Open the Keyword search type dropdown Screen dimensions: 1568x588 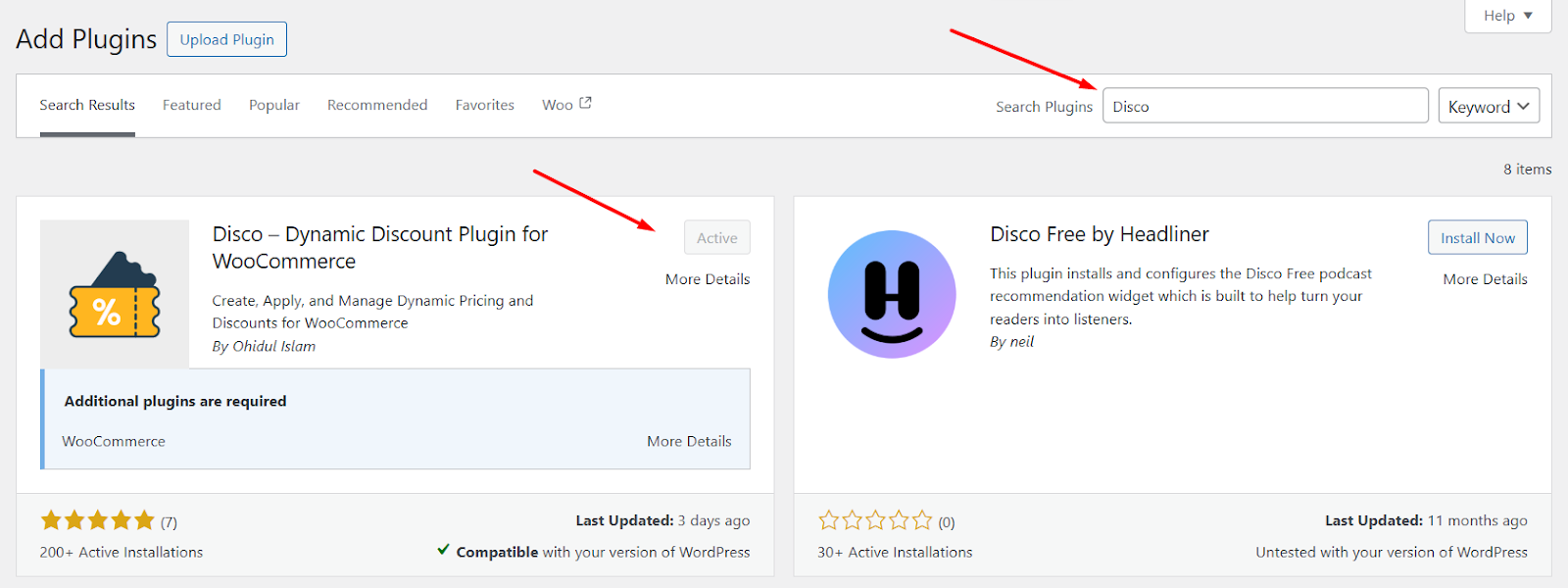coord(1488,106)
